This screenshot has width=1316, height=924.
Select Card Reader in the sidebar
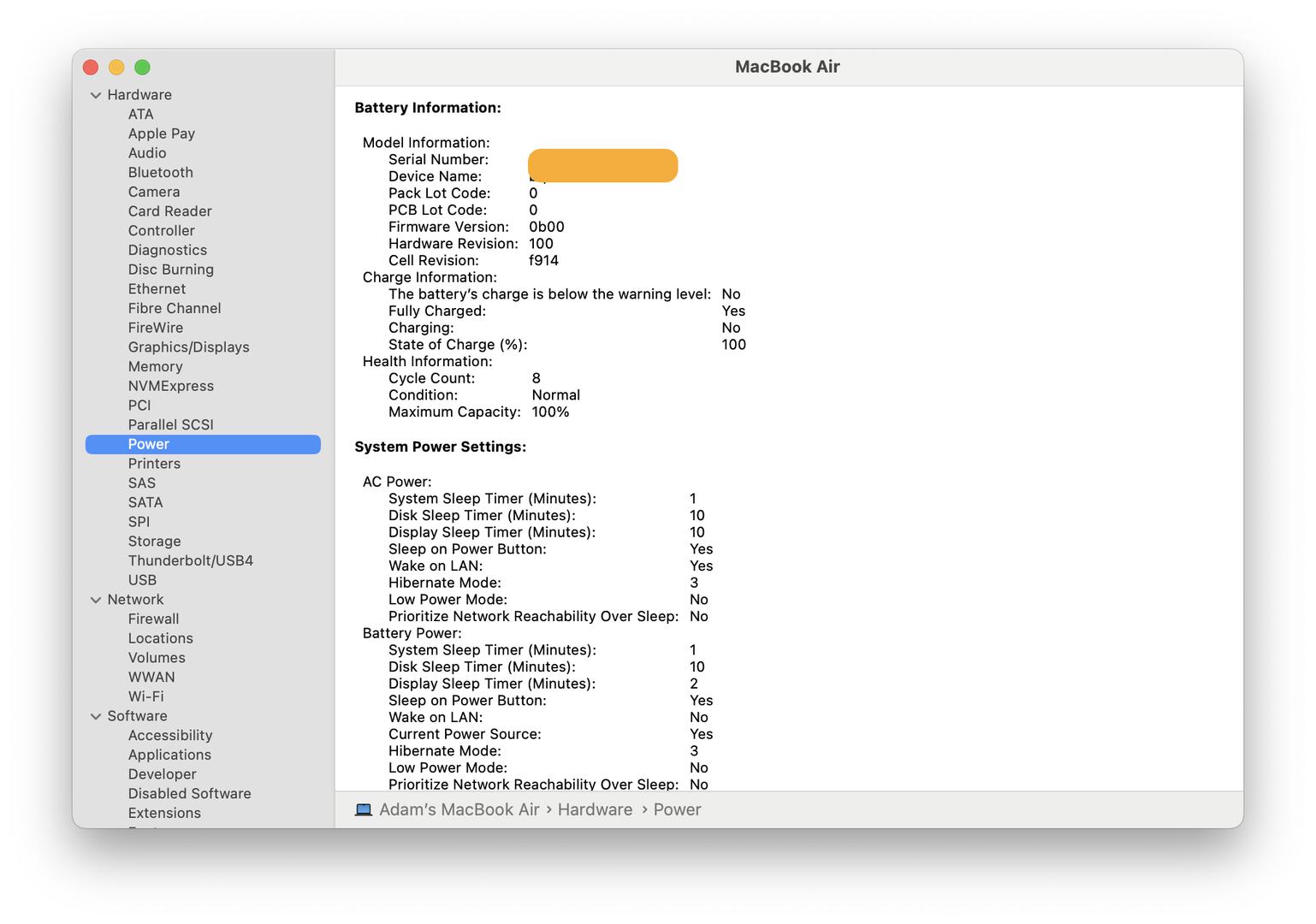pyautogui.click(x=170, y=211)
